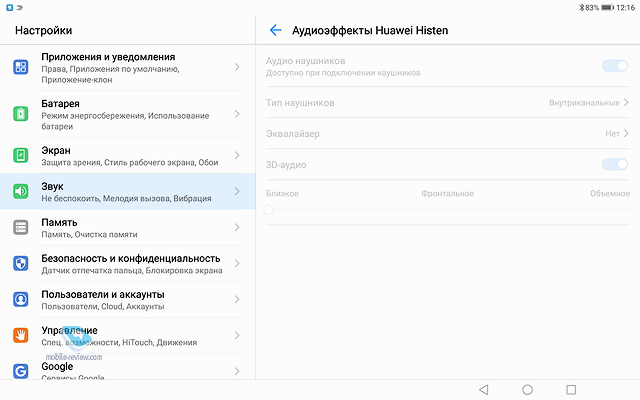Select the Близкое 3D audio mode label
The width and height of the screenshot is (640, 400).
[282, 193]
